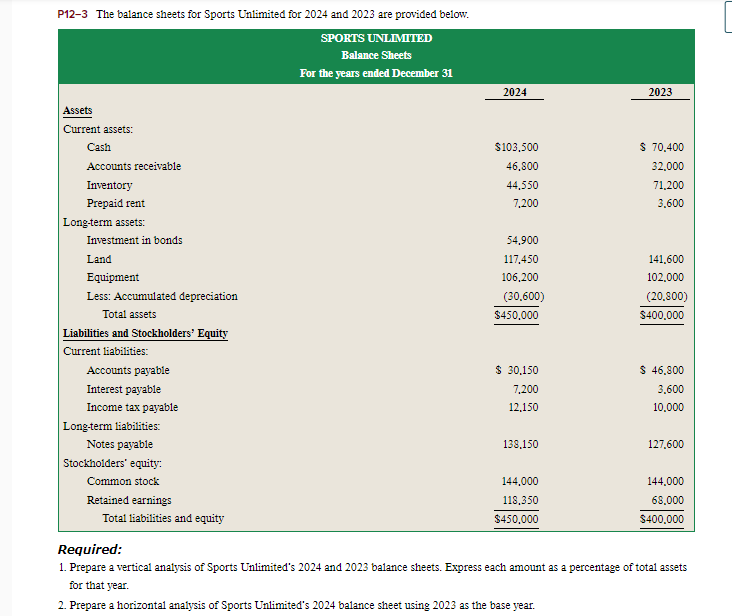Click the Prepaid rent row label

(116, 203)
